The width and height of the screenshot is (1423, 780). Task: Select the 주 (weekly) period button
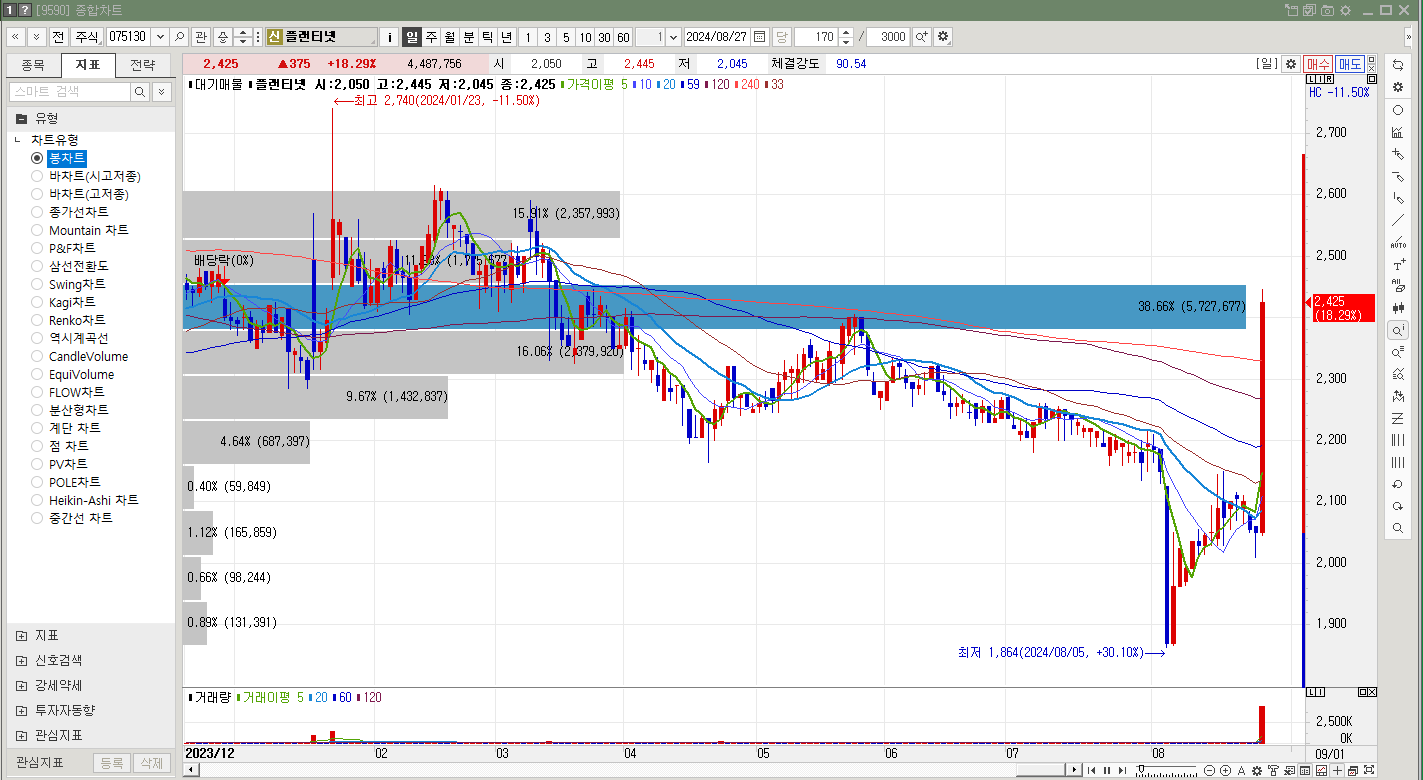coord(431,37)
